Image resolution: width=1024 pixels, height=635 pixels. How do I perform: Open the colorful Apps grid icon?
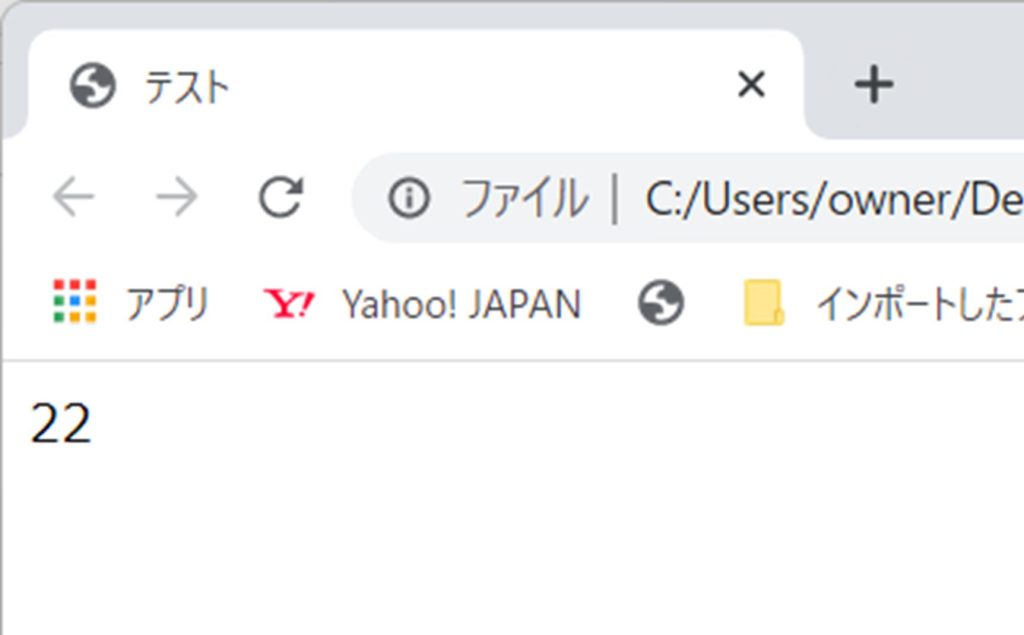(75, 302)
